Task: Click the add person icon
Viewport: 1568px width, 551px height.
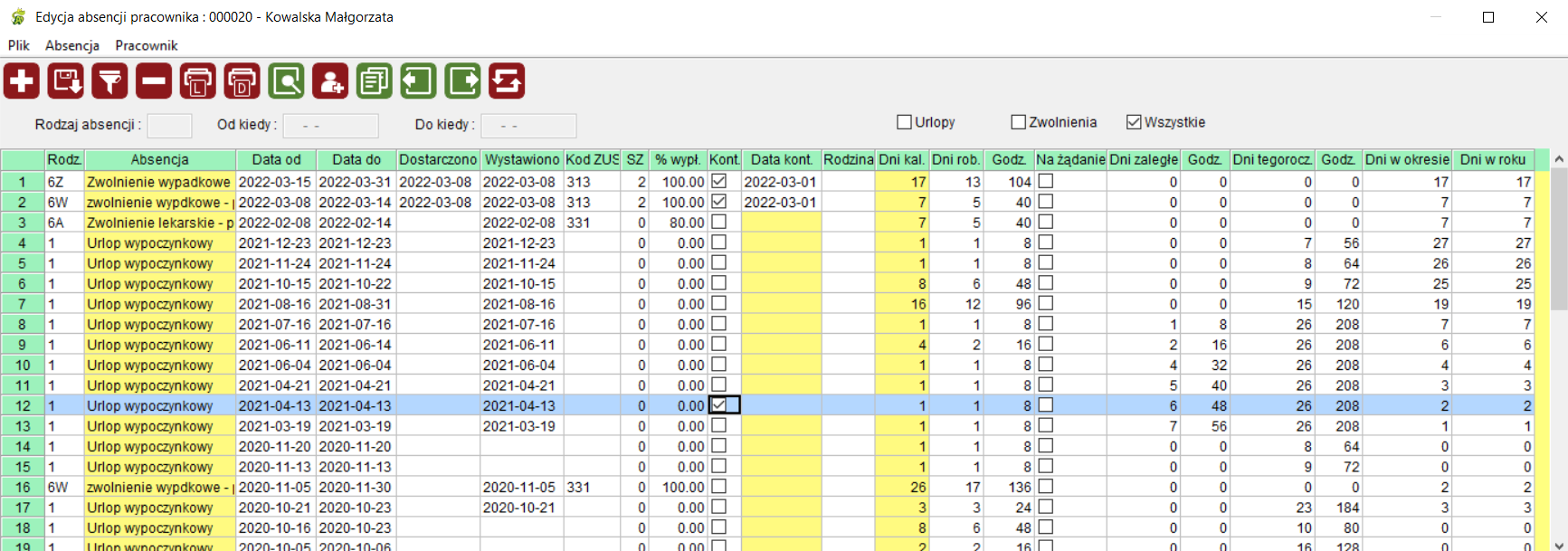Action: point(330,81)
